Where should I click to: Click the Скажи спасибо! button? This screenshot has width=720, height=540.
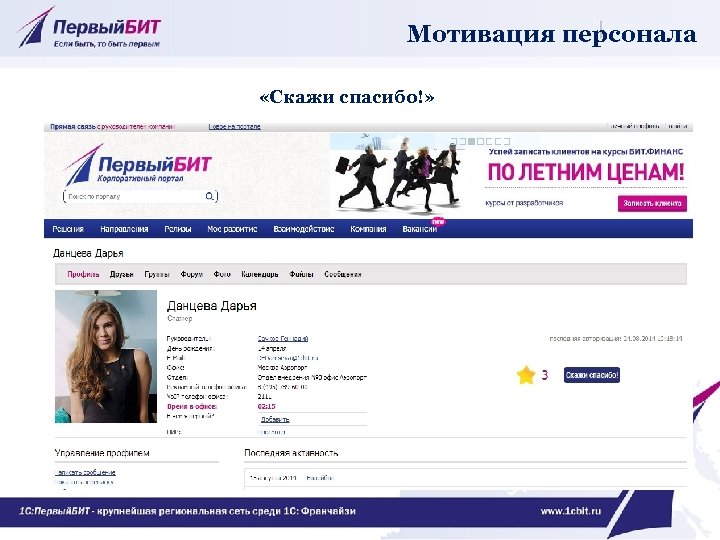point(592,375)
